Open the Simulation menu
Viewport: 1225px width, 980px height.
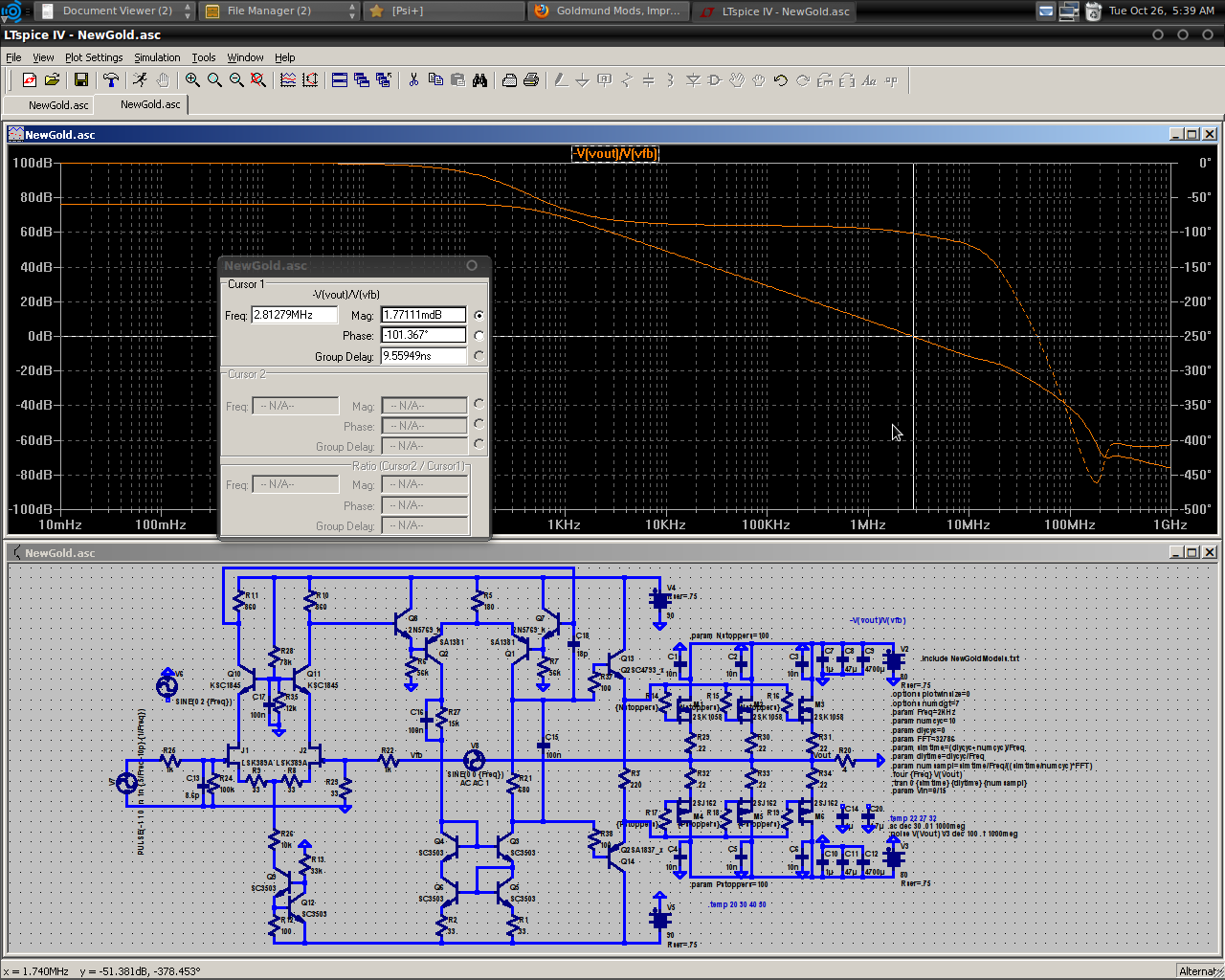pyautogui.click(x=157, y=57)
